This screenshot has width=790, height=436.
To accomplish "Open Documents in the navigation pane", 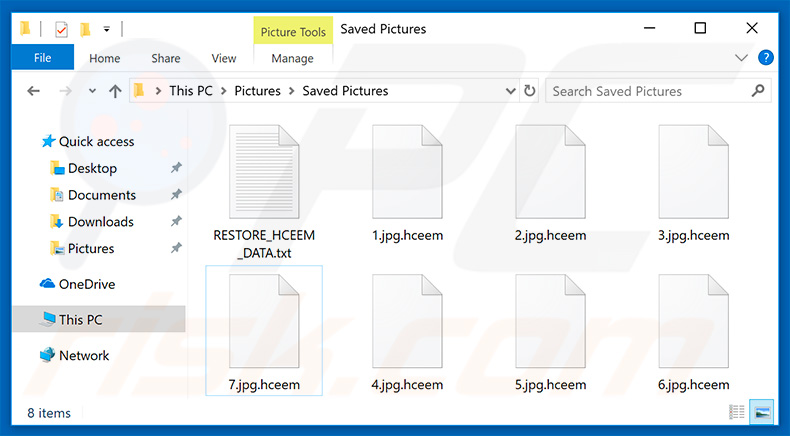I will pyautogui.click(x=93, y=195).
